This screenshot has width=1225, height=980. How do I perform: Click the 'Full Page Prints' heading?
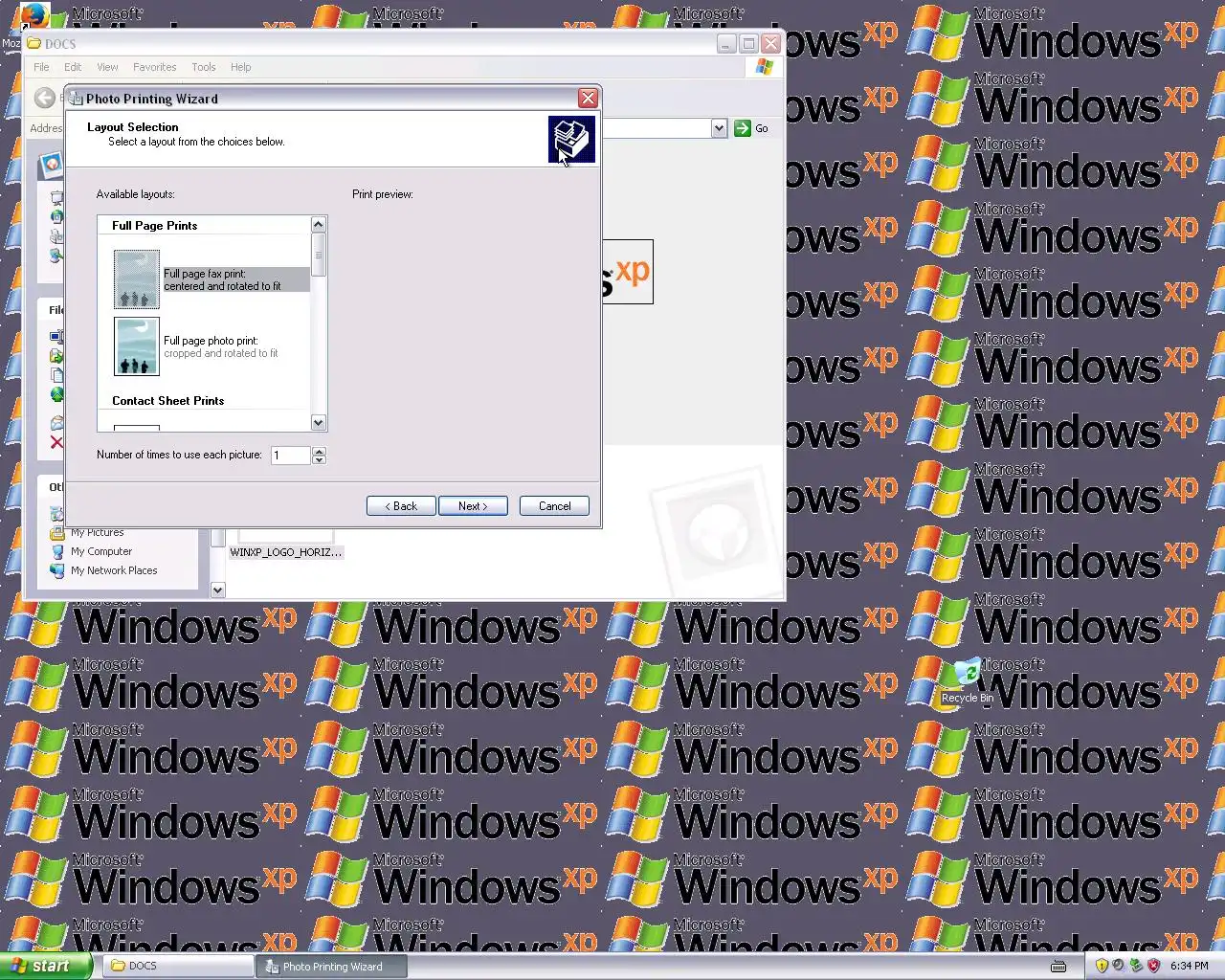tap(155, 226)
